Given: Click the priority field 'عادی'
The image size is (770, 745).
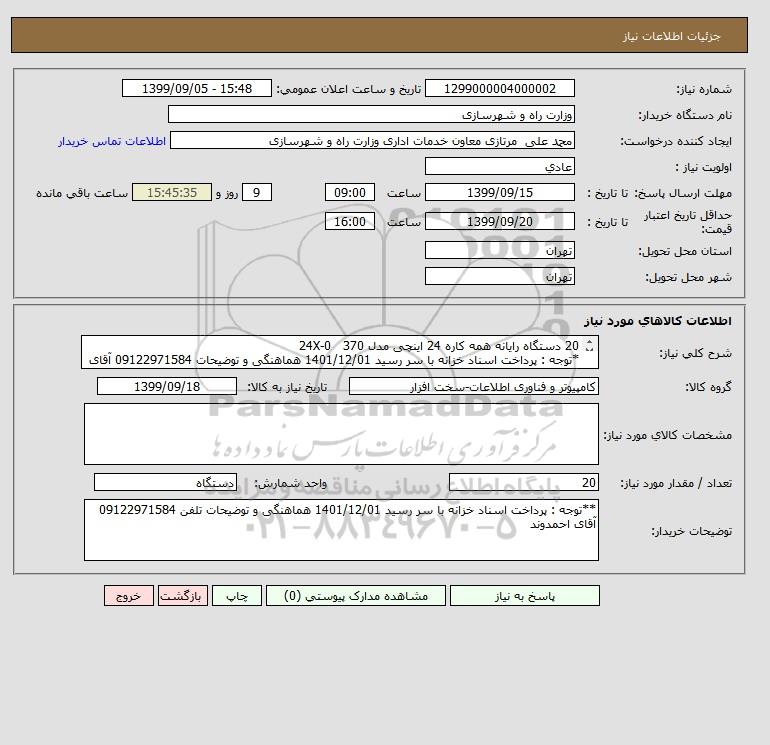Looking at the screenshot, I should 499,166.
